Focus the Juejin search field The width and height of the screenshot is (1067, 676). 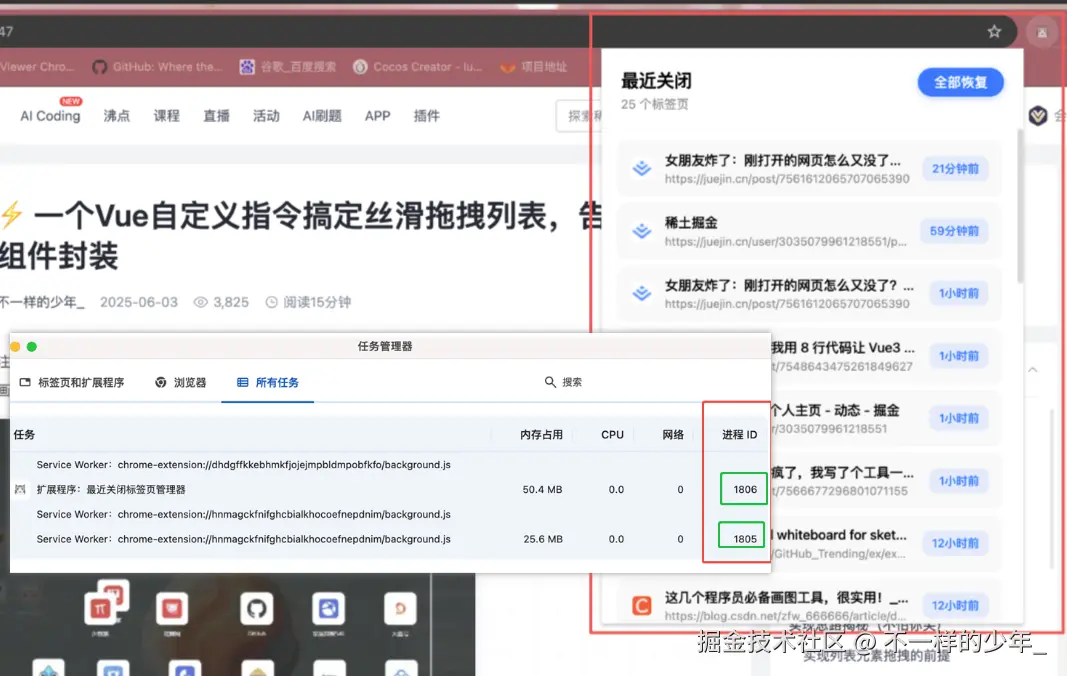(x=578, y=116)
